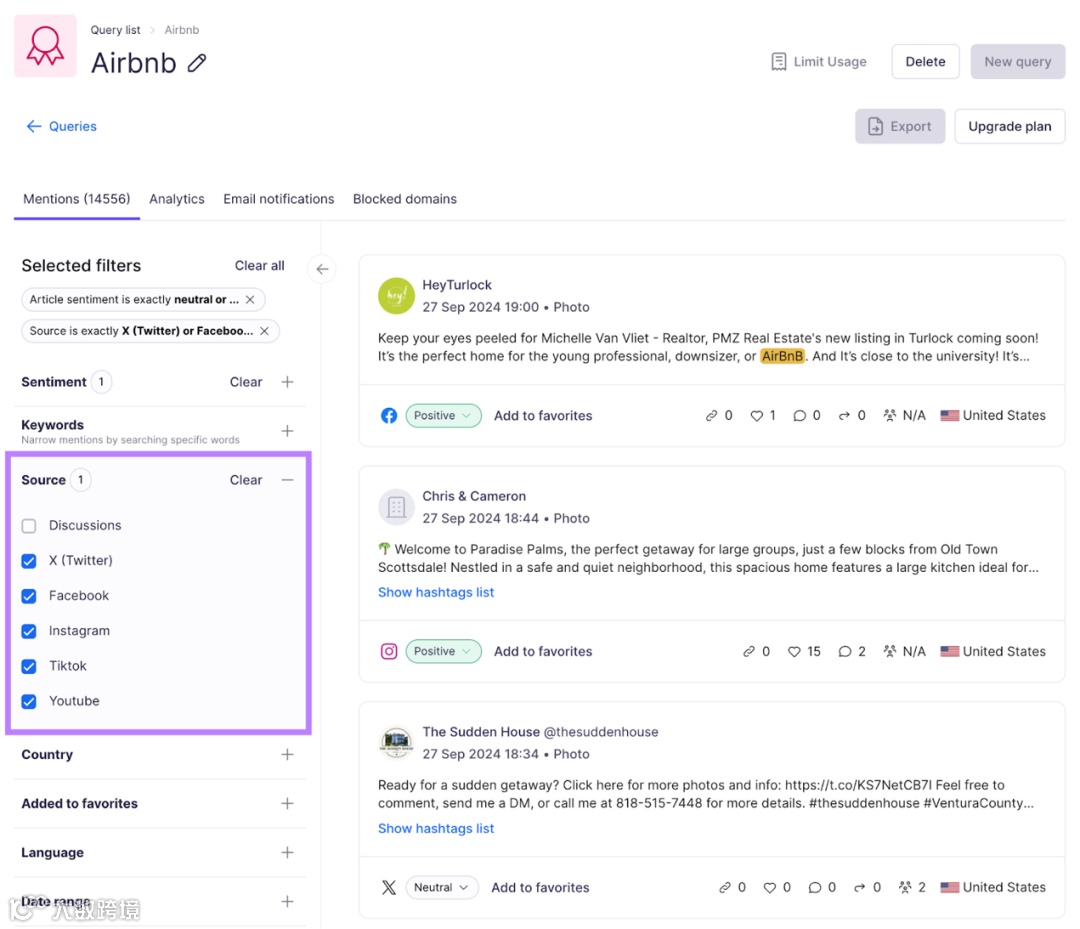Screen dimensions: 1080x929
Task: Remove the Source is exactly filter chip
Action: [x=264, y=331]
